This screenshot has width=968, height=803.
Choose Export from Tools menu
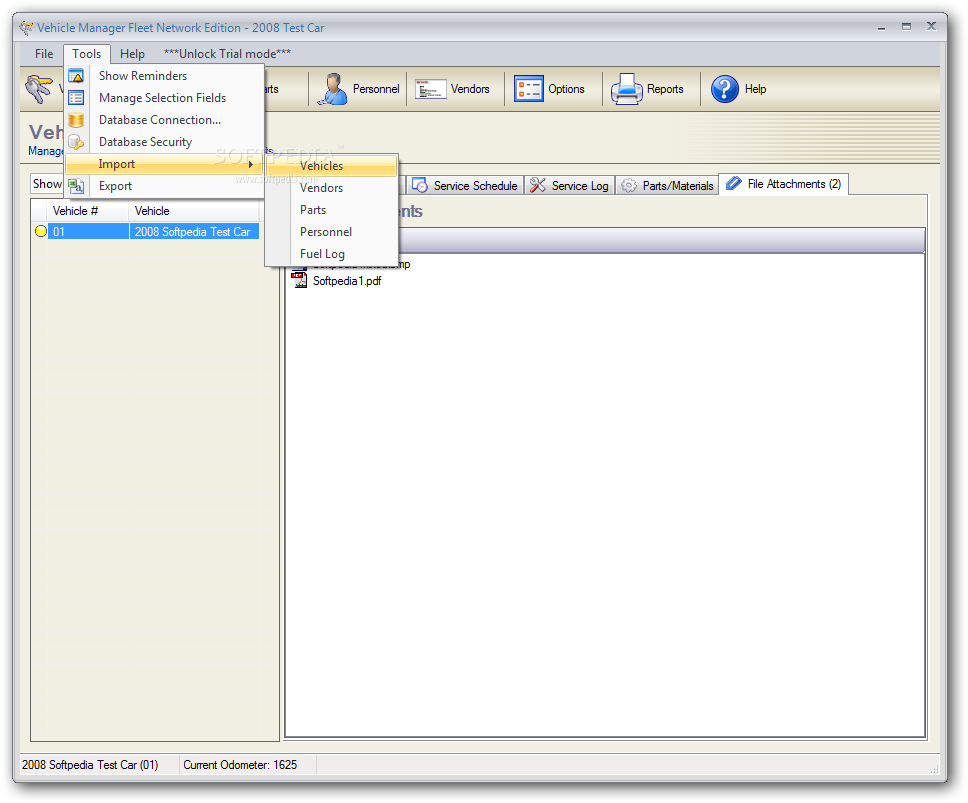point(115,186)
